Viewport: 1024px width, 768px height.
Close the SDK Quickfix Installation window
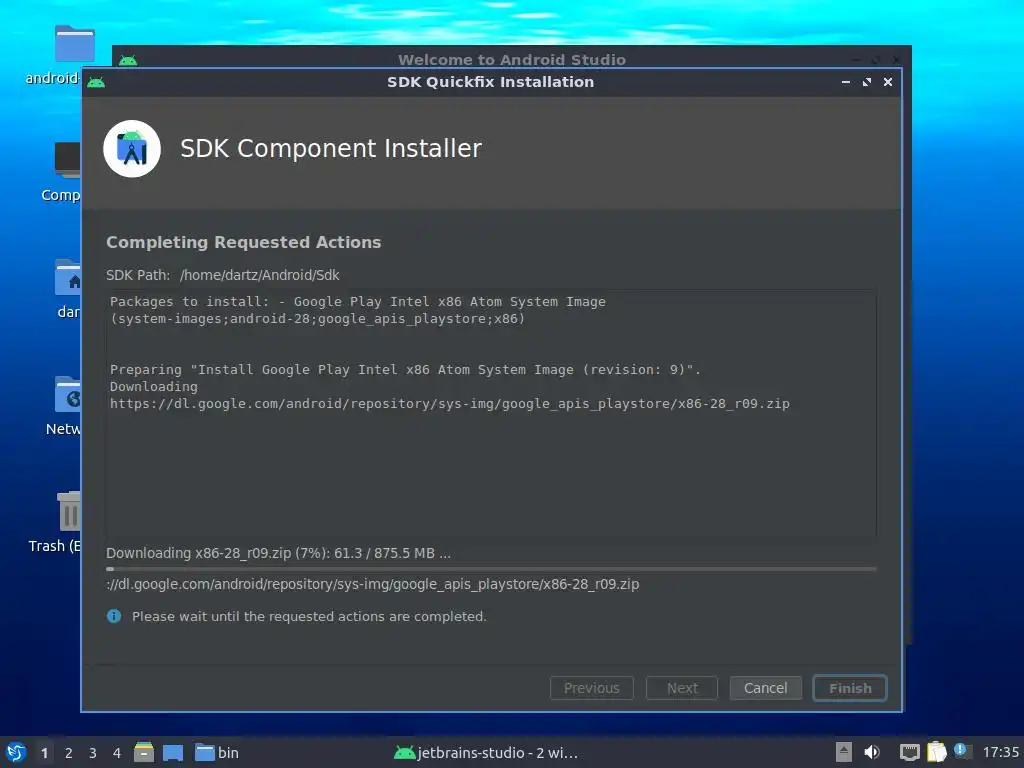(888, 82)
